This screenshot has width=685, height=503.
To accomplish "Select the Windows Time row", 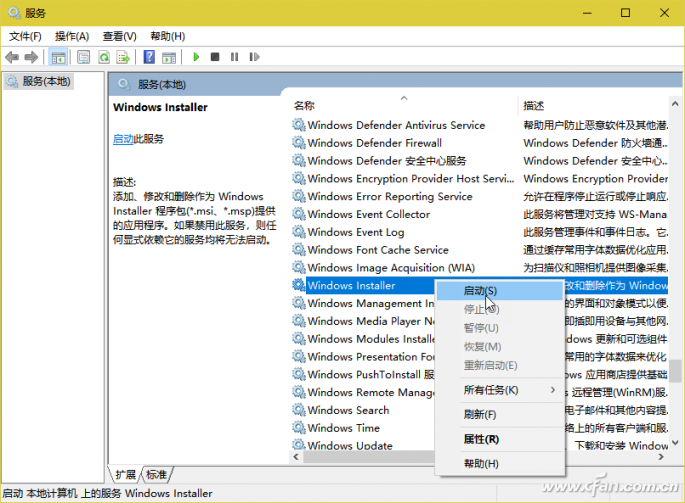I will click(x=363, y=428).
